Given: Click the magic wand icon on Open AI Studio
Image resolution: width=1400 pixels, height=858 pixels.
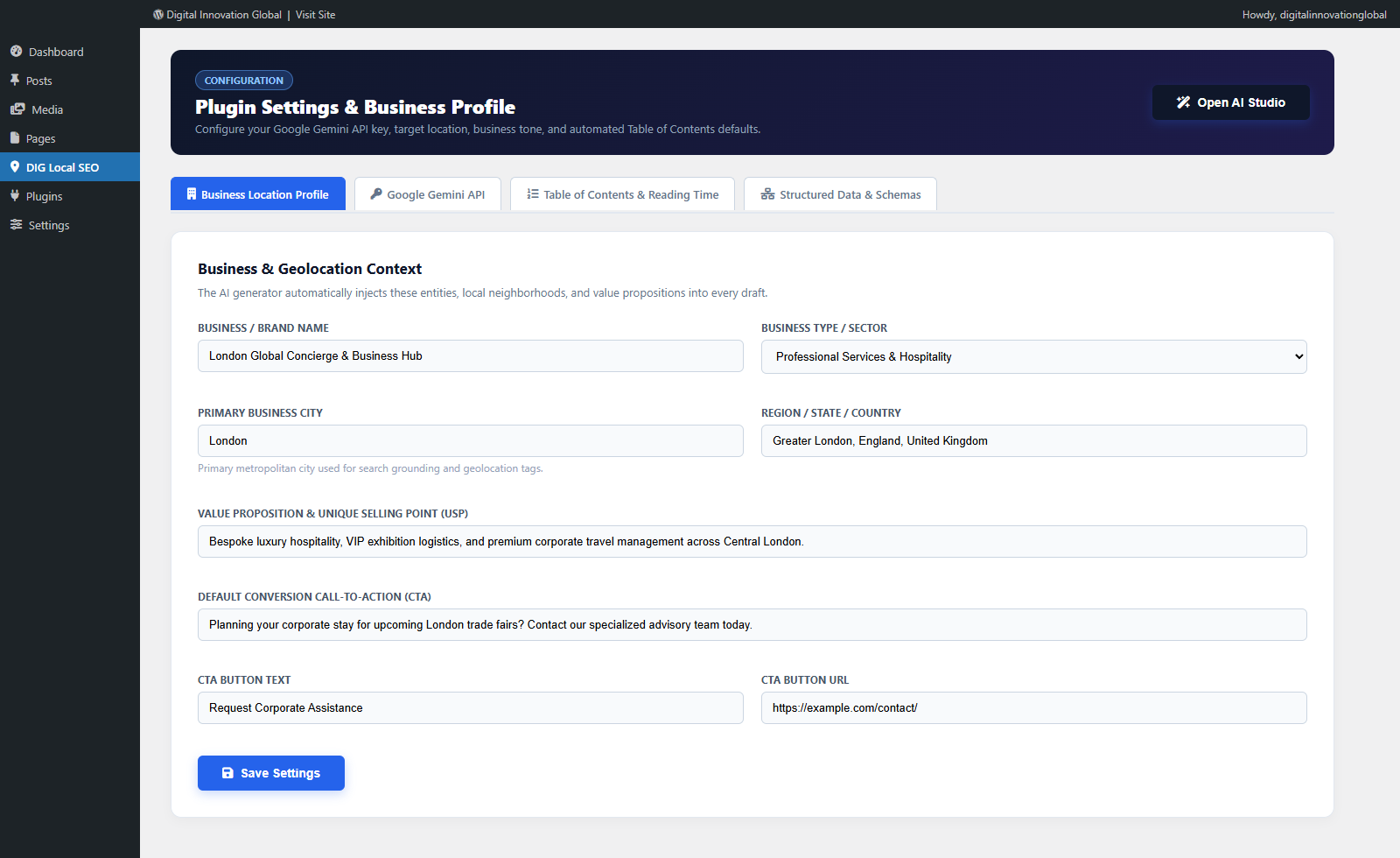Looking at the screenshot, I should 1184,102.
